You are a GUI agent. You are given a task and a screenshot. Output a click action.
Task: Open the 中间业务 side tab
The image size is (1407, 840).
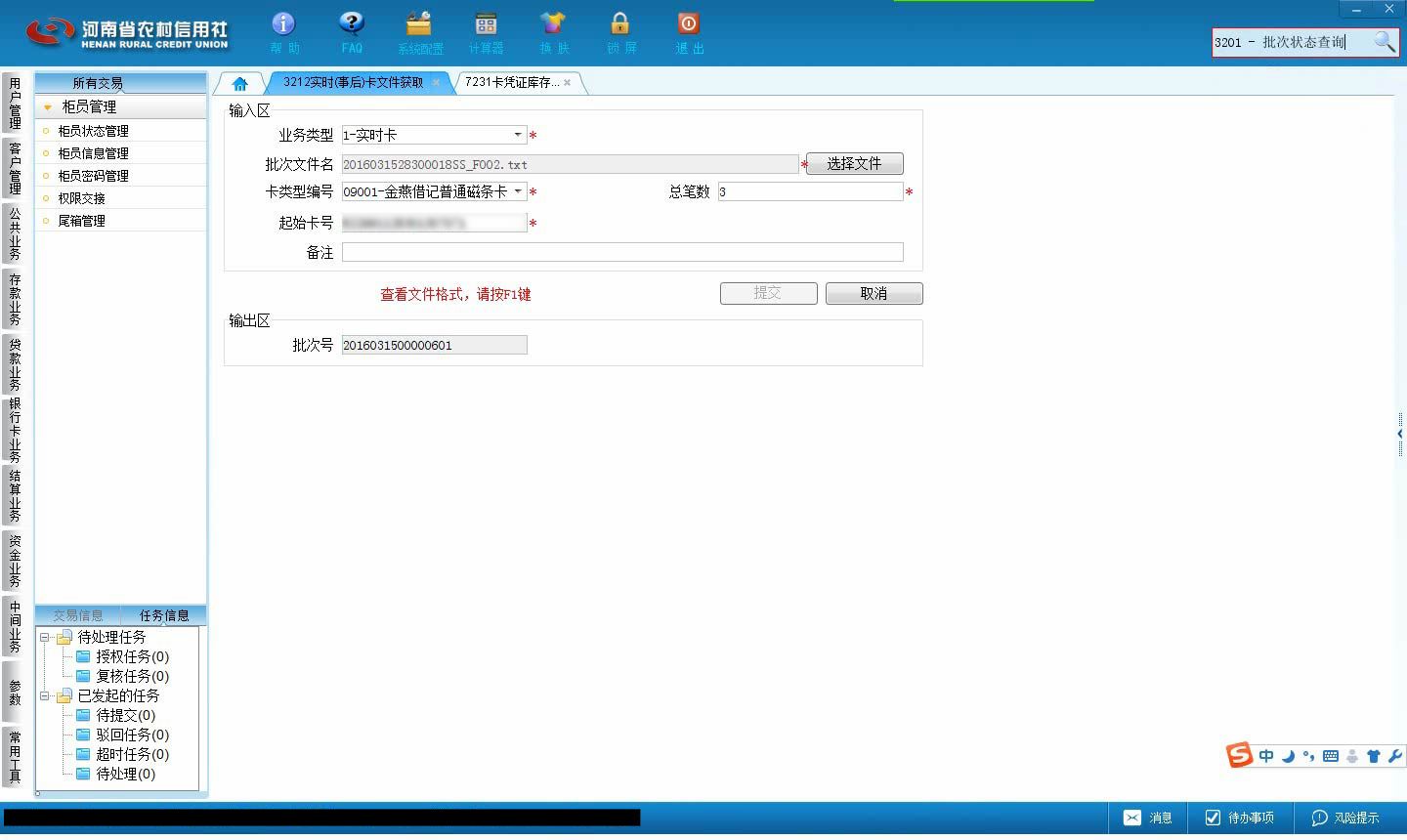pyautogui.click(x=15, y=626)
